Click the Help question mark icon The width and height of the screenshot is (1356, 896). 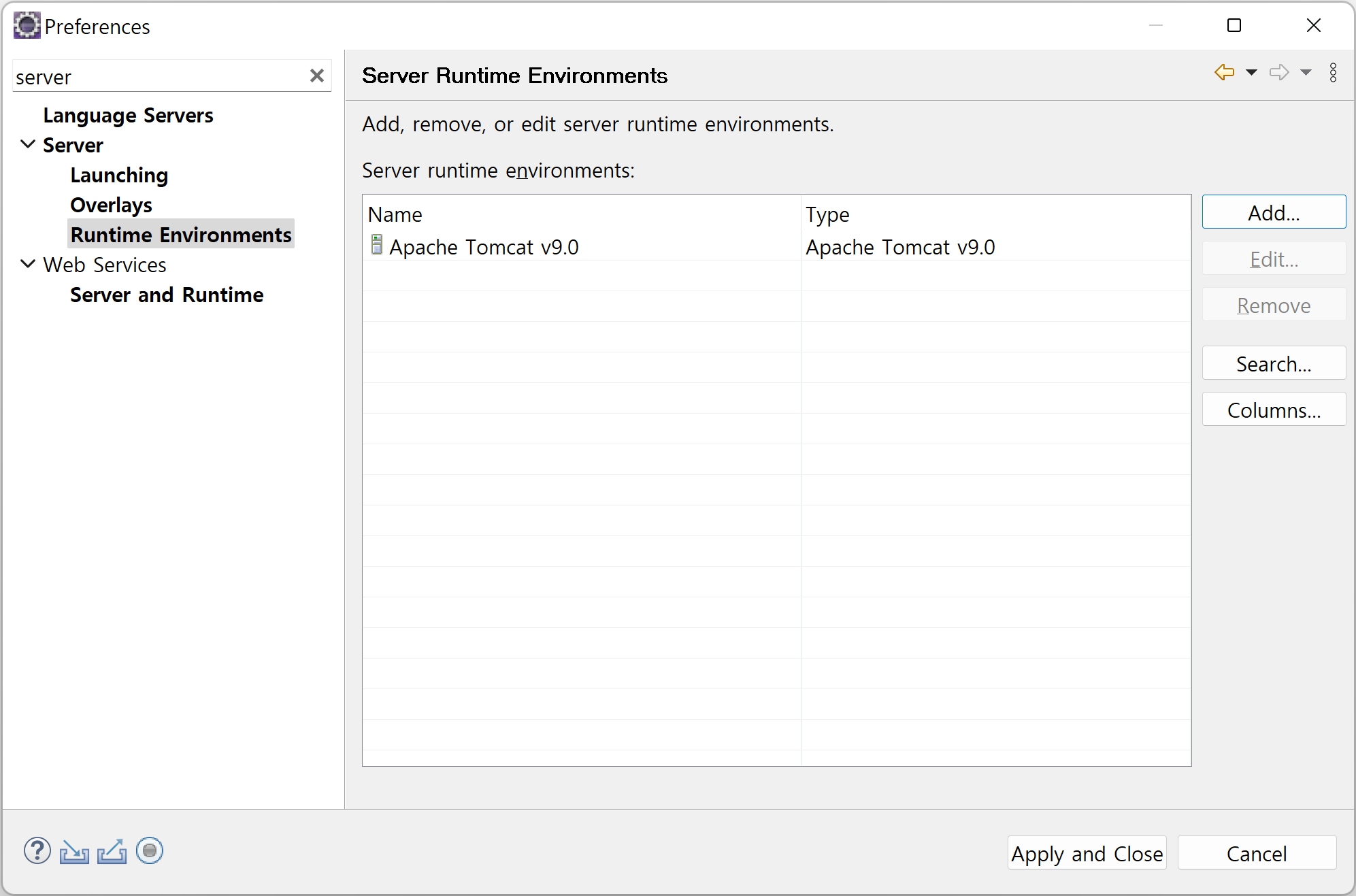(x=37, y=851)
